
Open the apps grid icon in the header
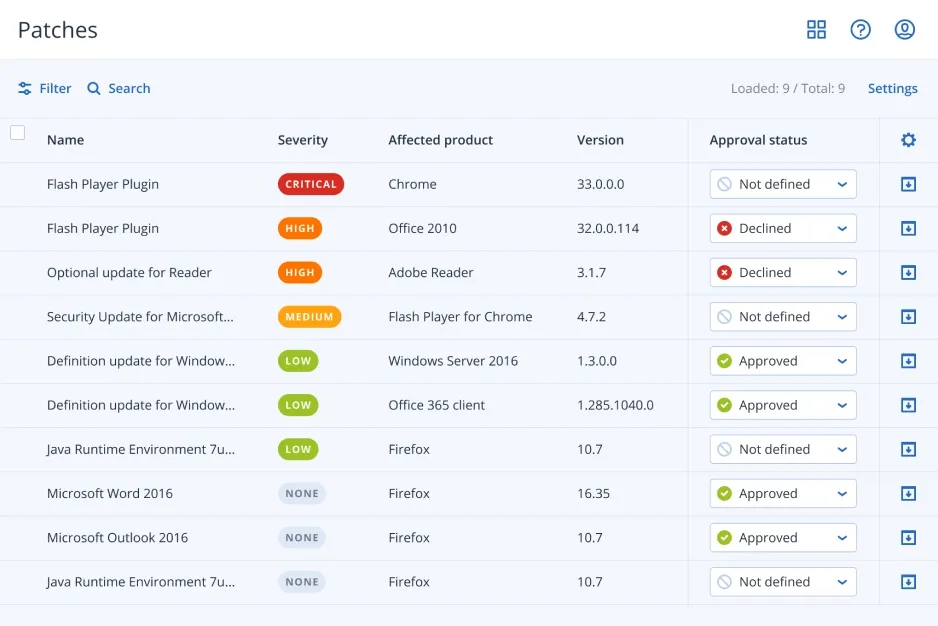click(x=817, y=29)
